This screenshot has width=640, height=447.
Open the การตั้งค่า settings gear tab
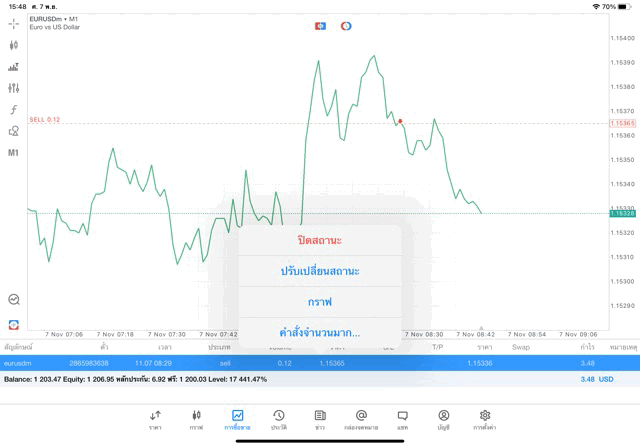(x=485, y=419)
